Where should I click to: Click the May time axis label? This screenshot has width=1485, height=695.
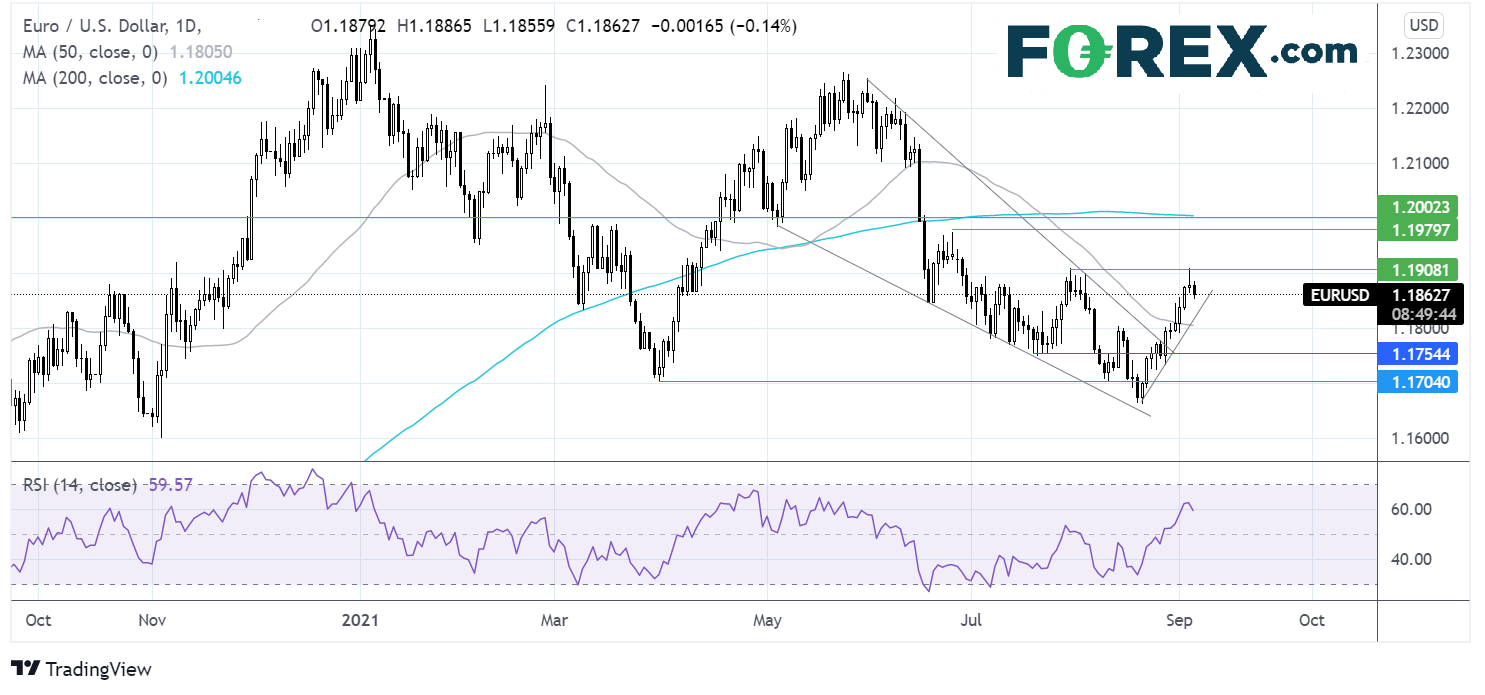click(x=767, y=620)
